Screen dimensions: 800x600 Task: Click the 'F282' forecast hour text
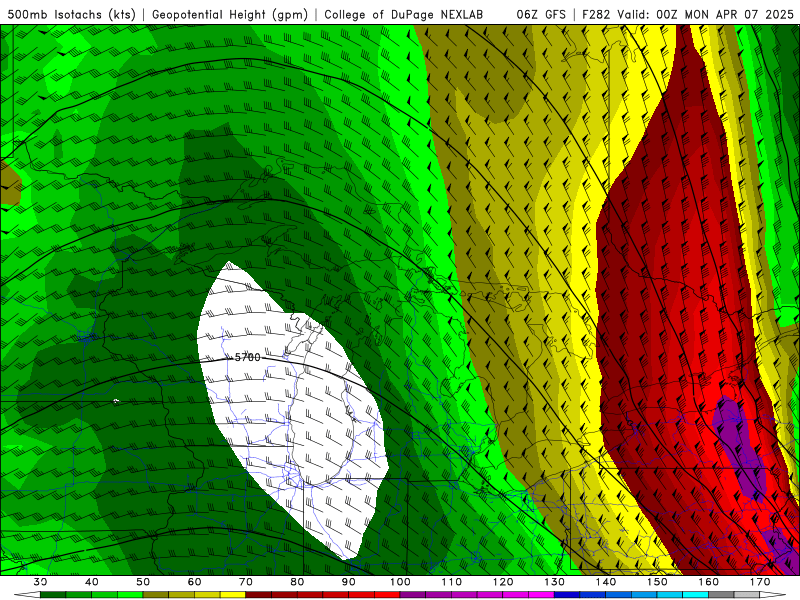pyautogui.click(x=596, y=15)
